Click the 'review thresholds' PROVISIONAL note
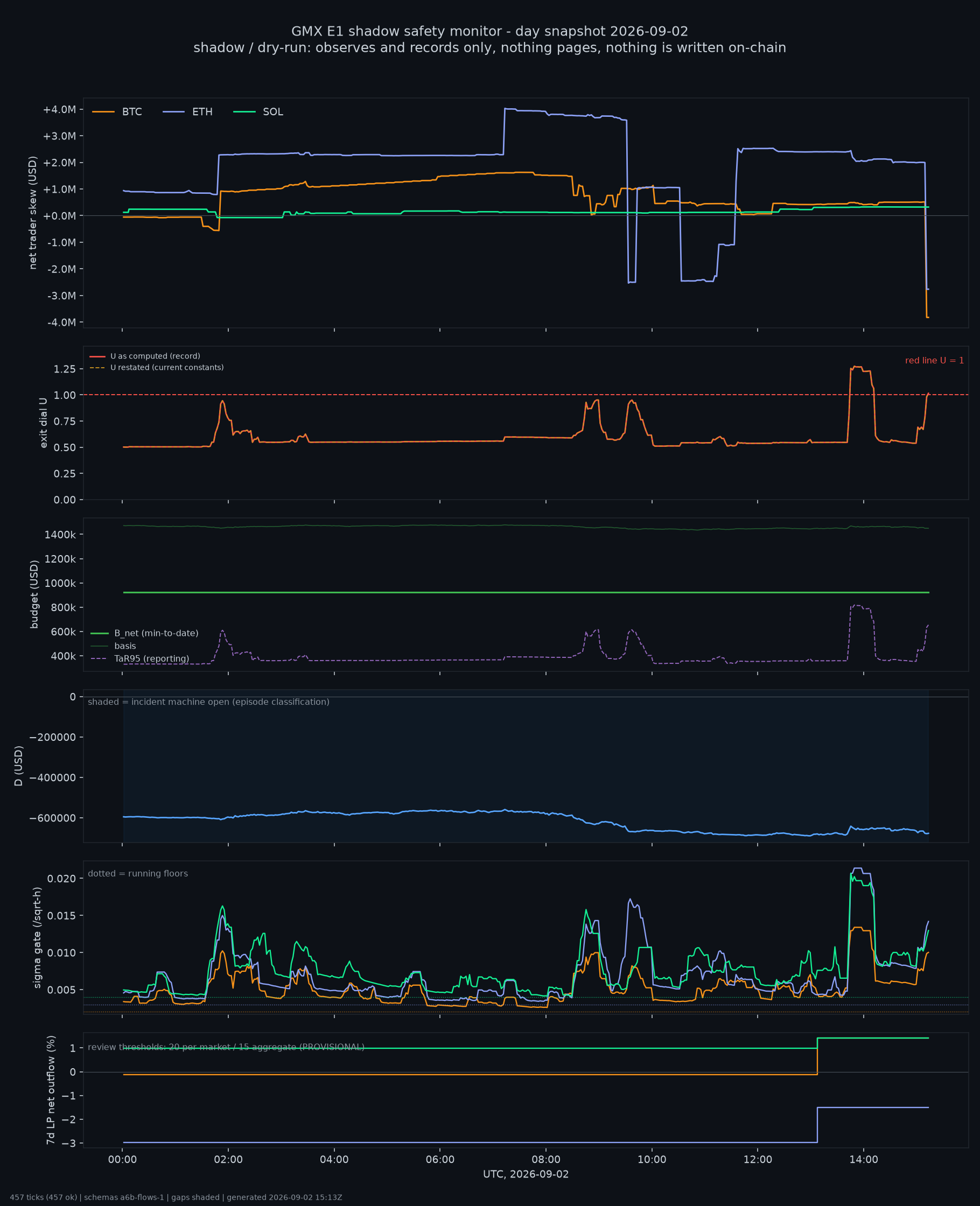This screenshot has height=1206, width=980. [x=226, y=1047]
